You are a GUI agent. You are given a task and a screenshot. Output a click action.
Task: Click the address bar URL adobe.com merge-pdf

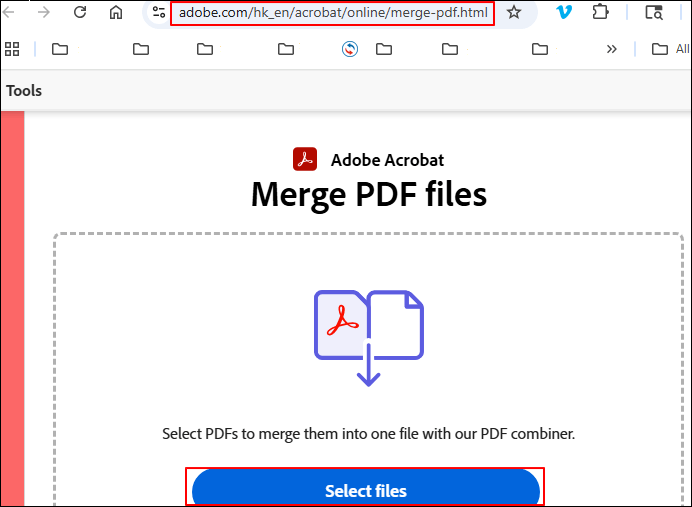(x=333, y=13)
